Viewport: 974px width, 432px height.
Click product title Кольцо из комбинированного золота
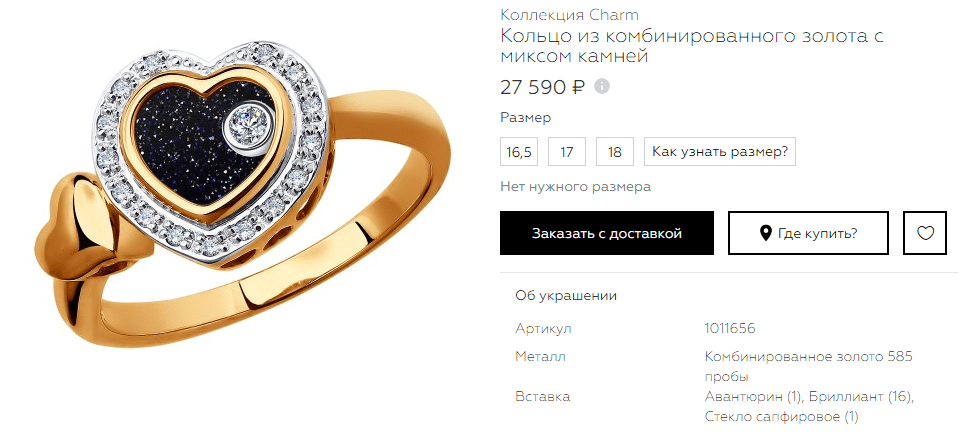(x=691, y=46)
